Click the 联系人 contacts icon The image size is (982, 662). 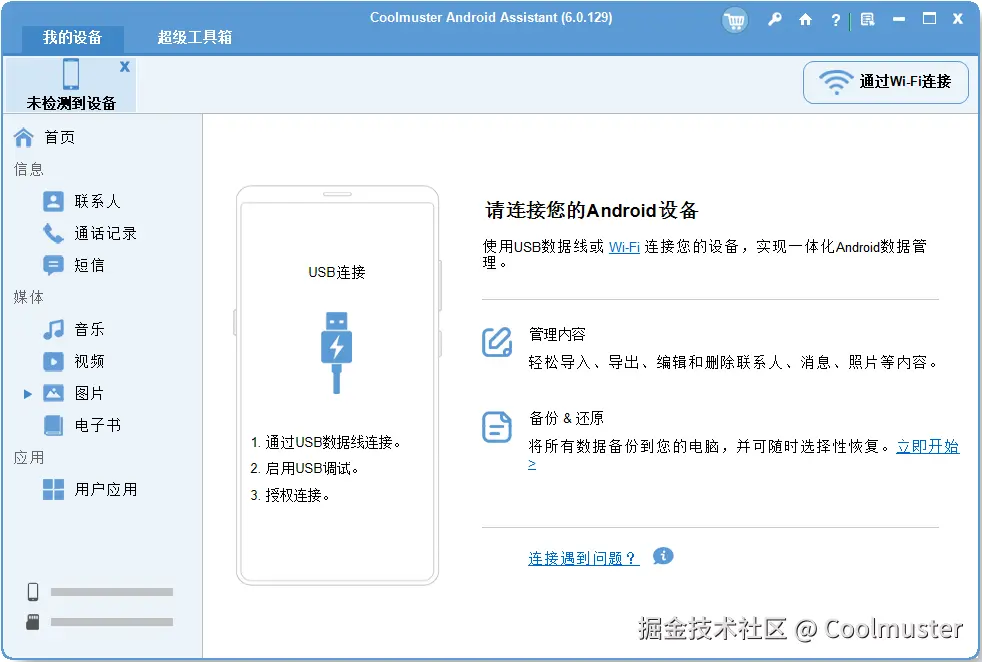pyautogui.click(x=53, y=201)
